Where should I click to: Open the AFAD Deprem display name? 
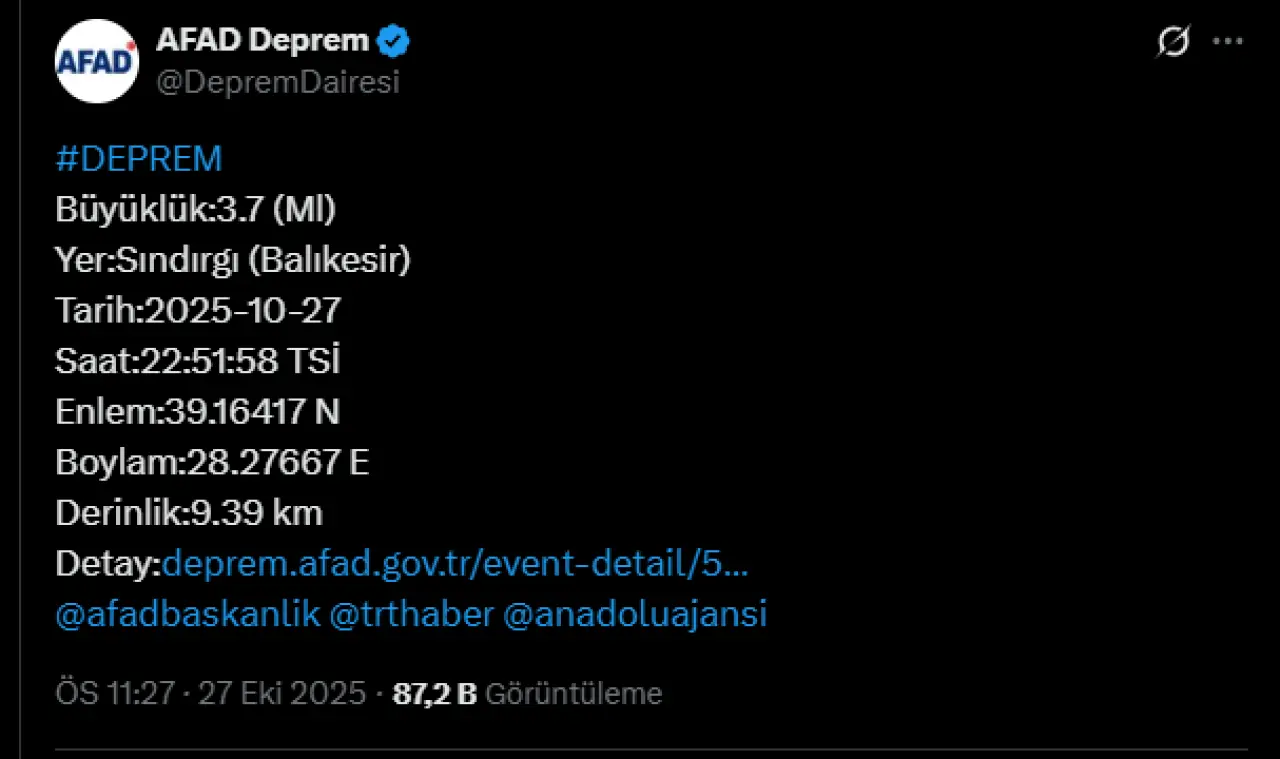tap(262, 42)
